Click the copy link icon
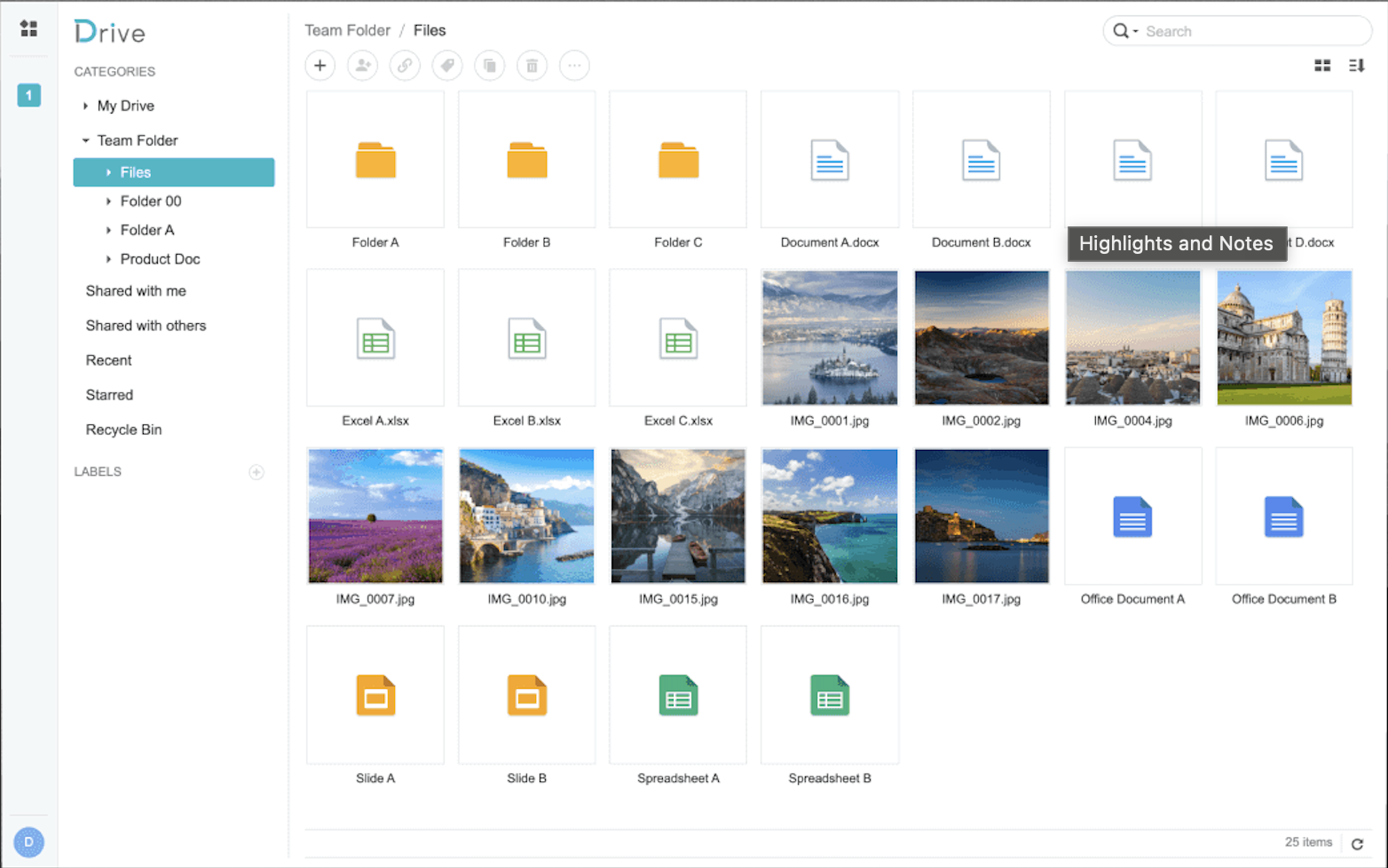This screenshot has width=1388, height=868. click(x=405, y=66)
